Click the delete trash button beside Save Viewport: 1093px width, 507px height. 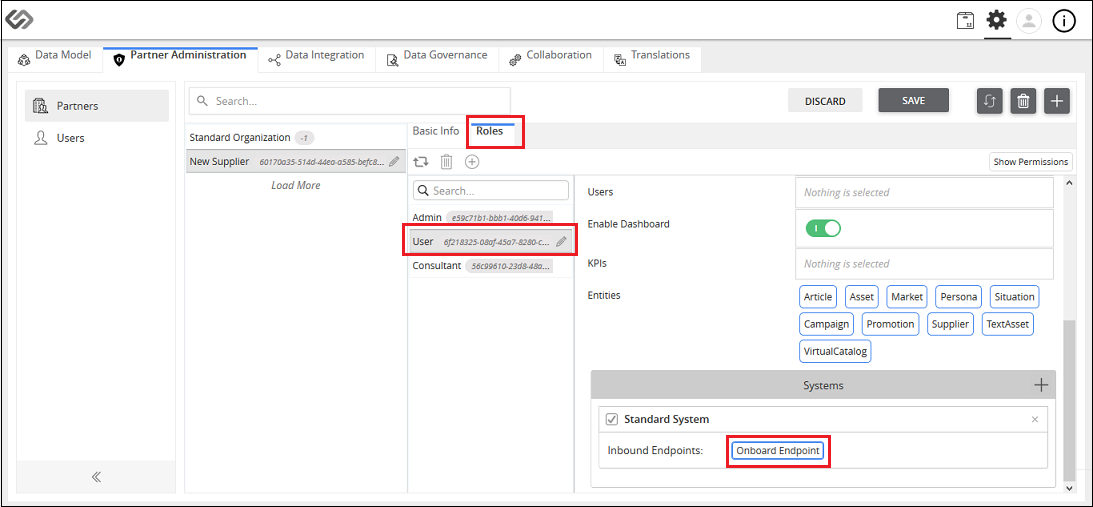click(x=1023, y=101)
